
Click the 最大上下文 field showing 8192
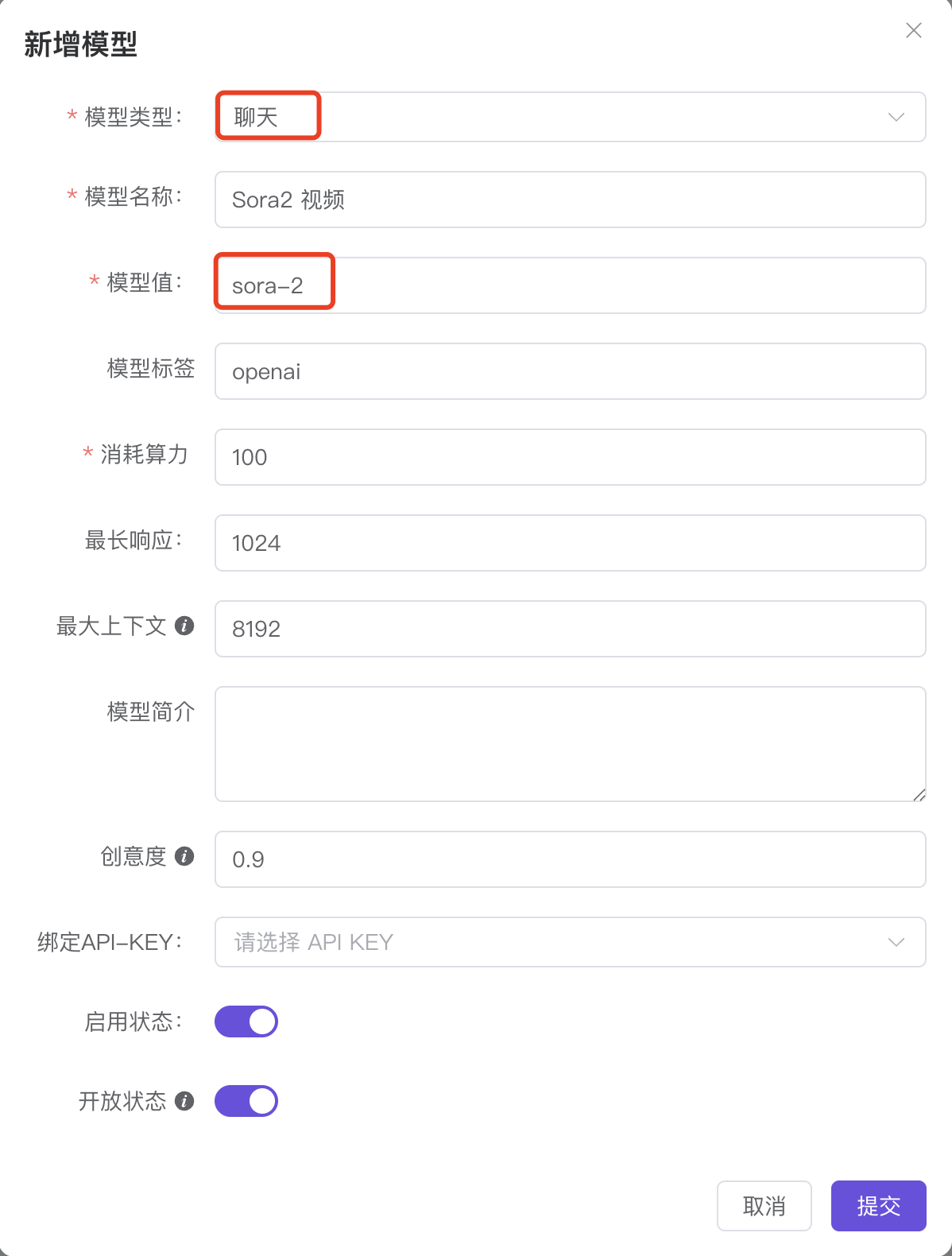[x=570, y=629]
